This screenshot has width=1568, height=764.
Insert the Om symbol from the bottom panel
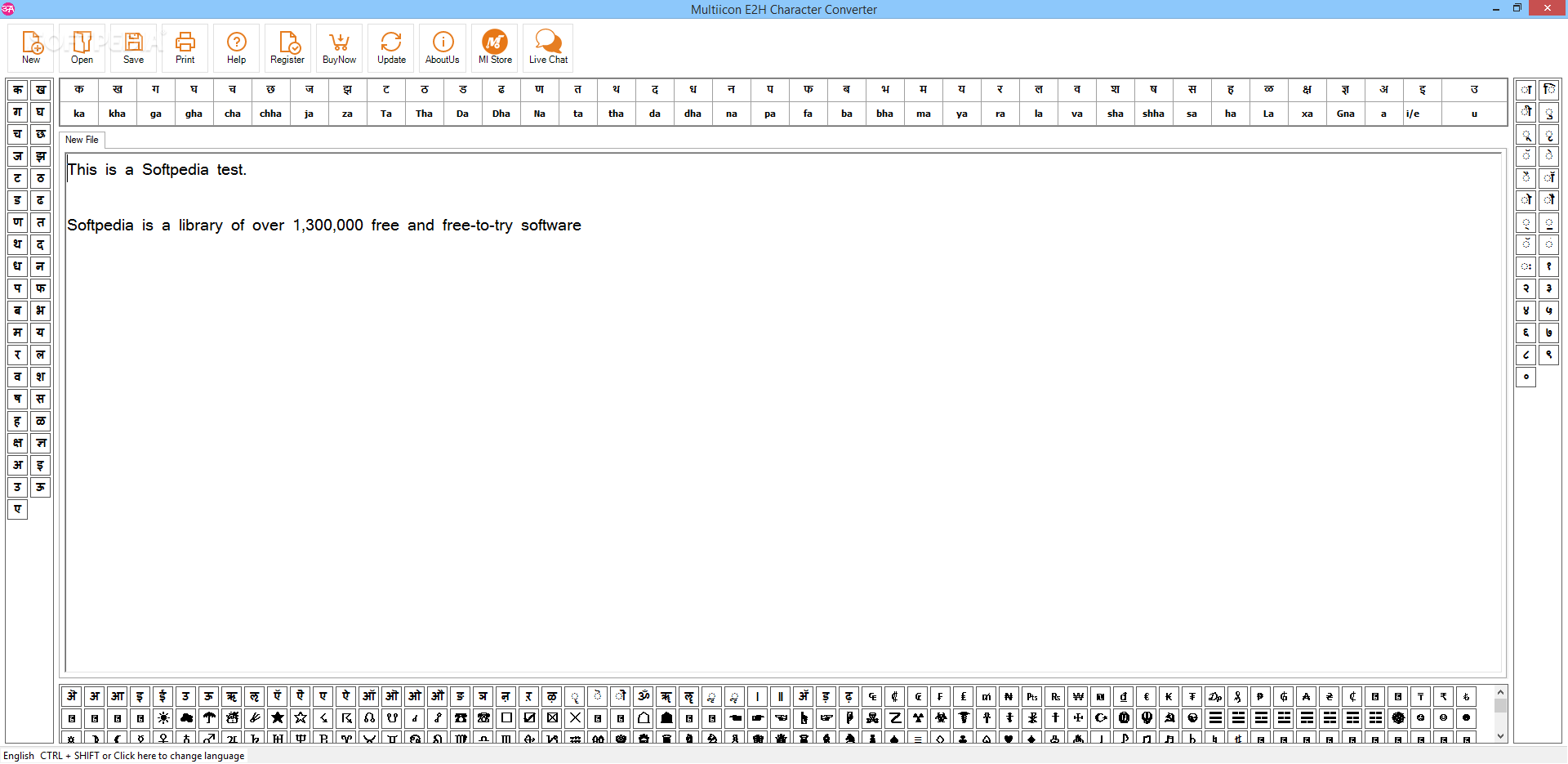click(644, 696)
